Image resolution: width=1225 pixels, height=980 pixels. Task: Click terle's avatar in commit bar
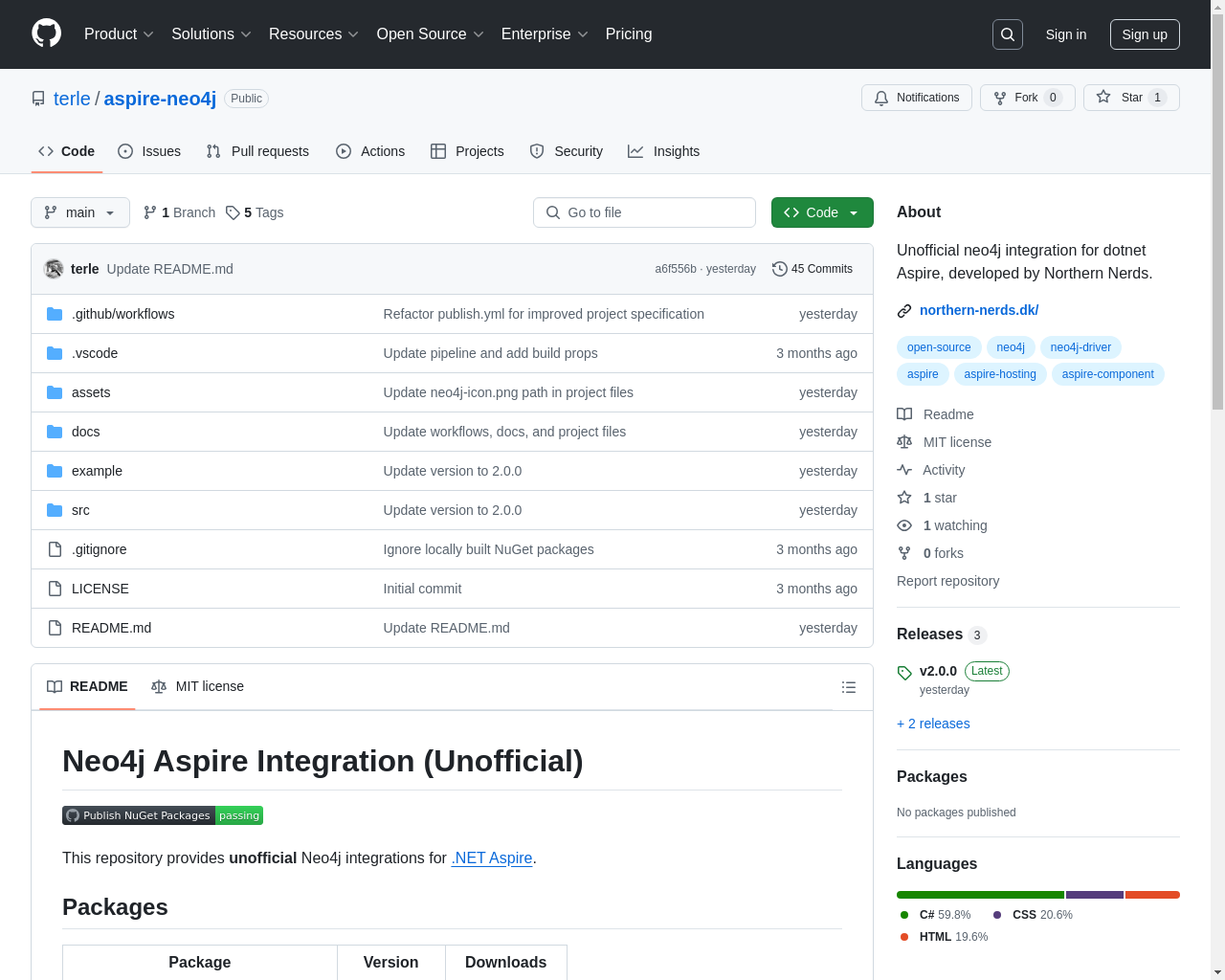pos(54,269)
